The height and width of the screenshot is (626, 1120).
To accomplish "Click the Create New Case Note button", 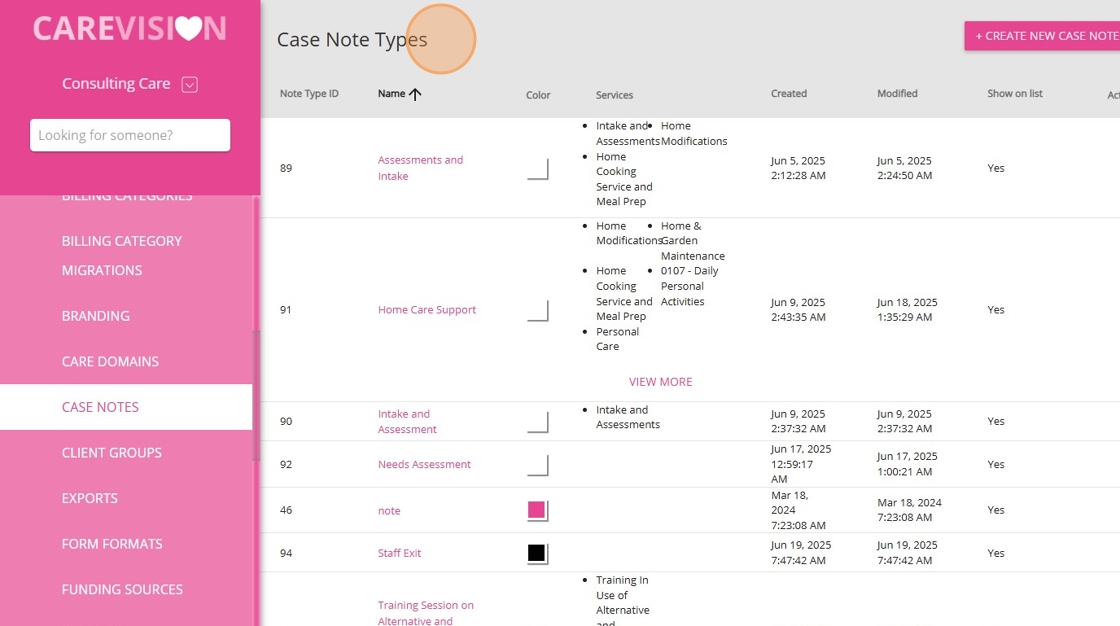I will [x=1044, y=36].
